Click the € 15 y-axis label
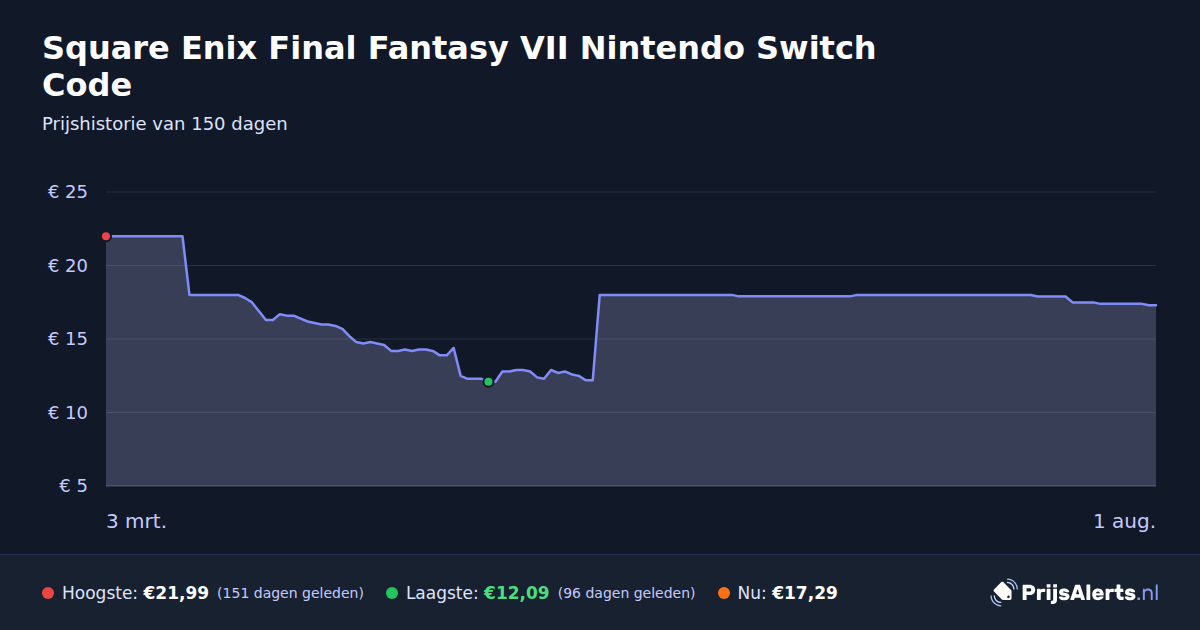Image resolution: width=1200 pixels, height=630 pixels. 68,339
